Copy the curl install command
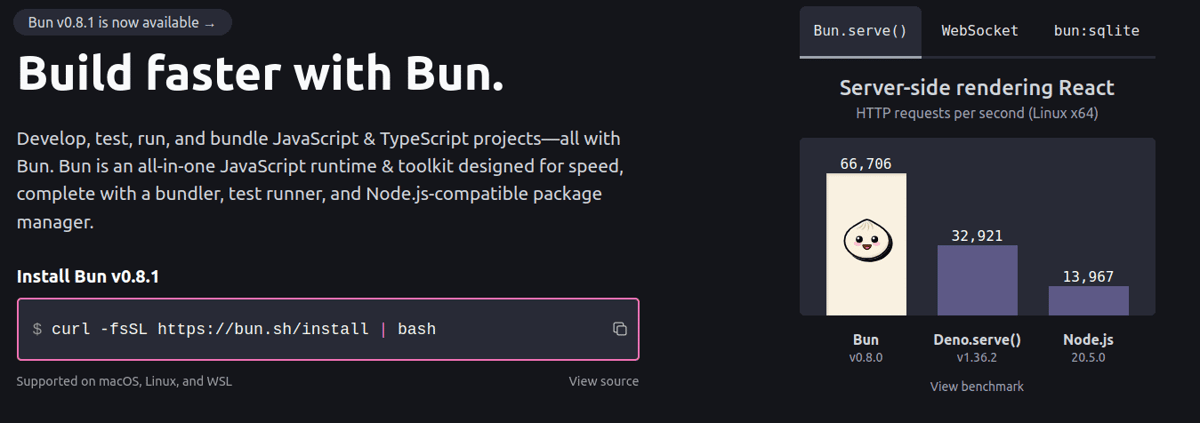1200x423 pixels. 619,329
